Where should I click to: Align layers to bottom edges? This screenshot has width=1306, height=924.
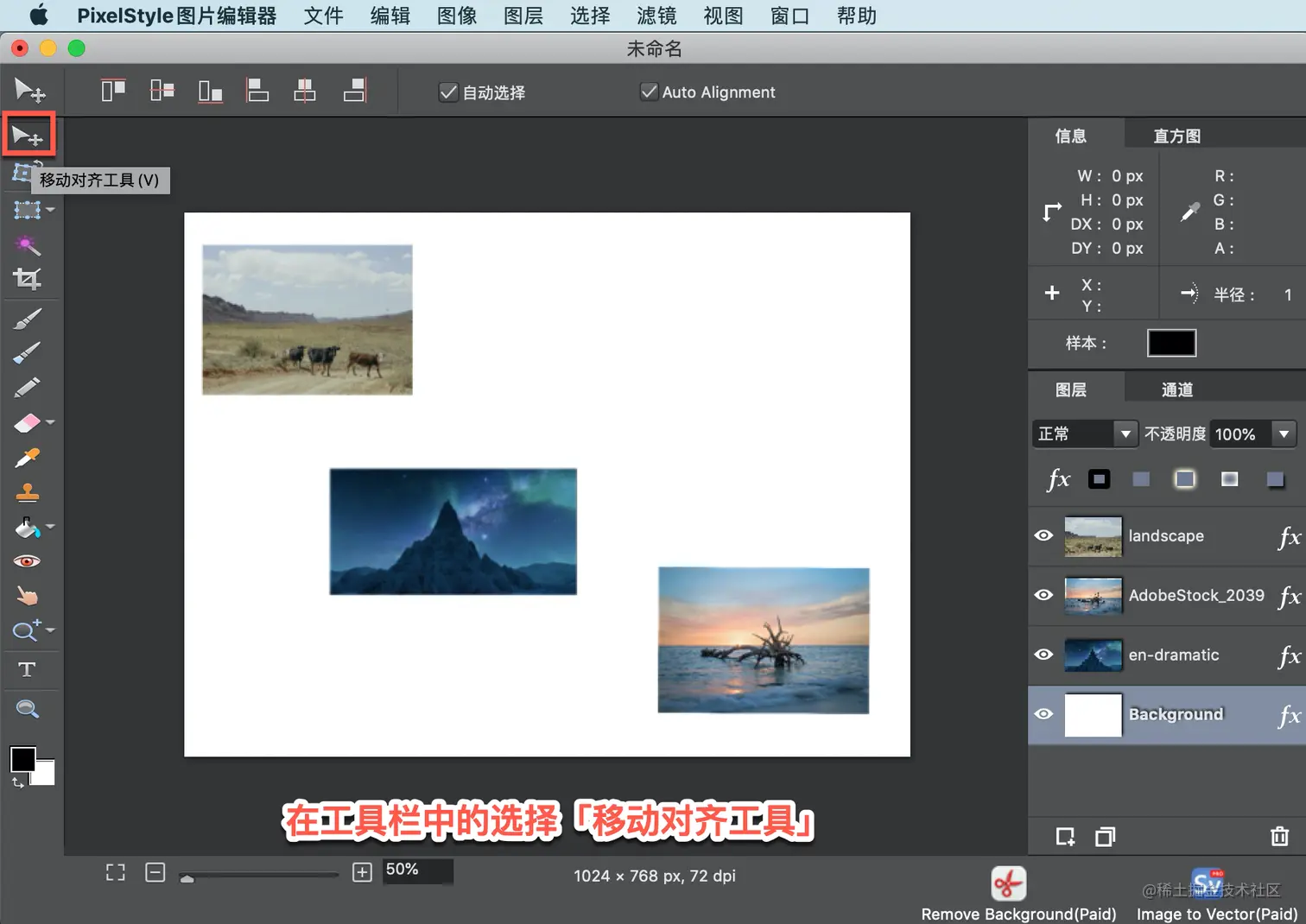[210, 90]
